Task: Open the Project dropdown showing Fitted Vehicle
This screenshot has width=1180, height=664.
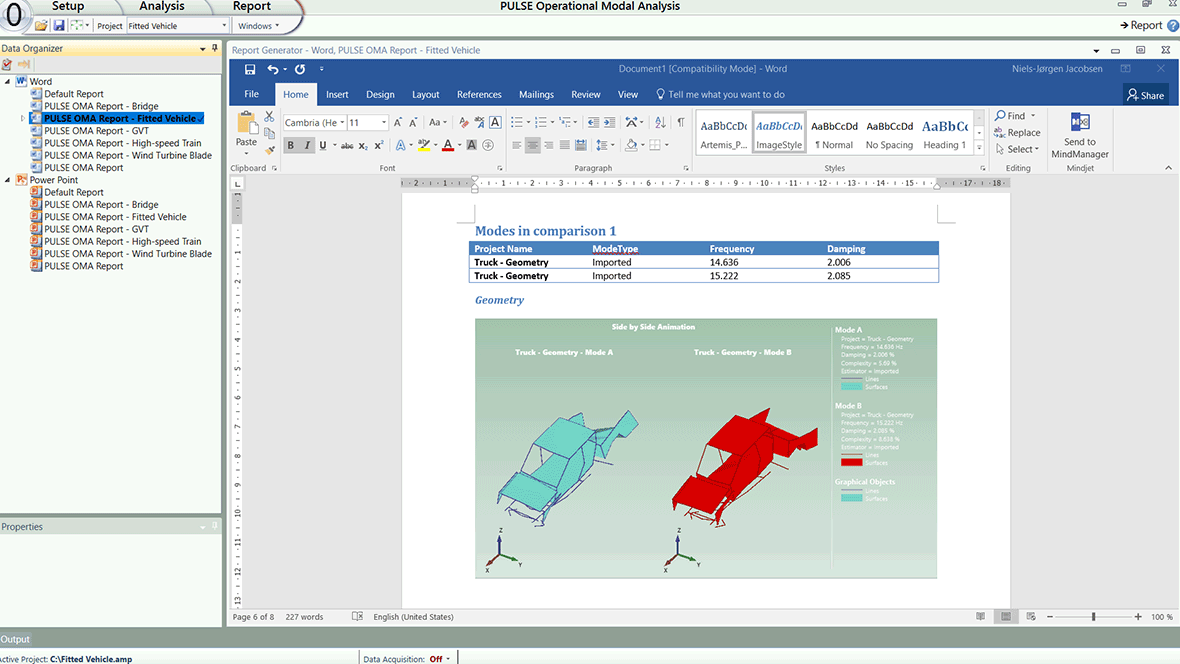Action: (x=177, y=26)
